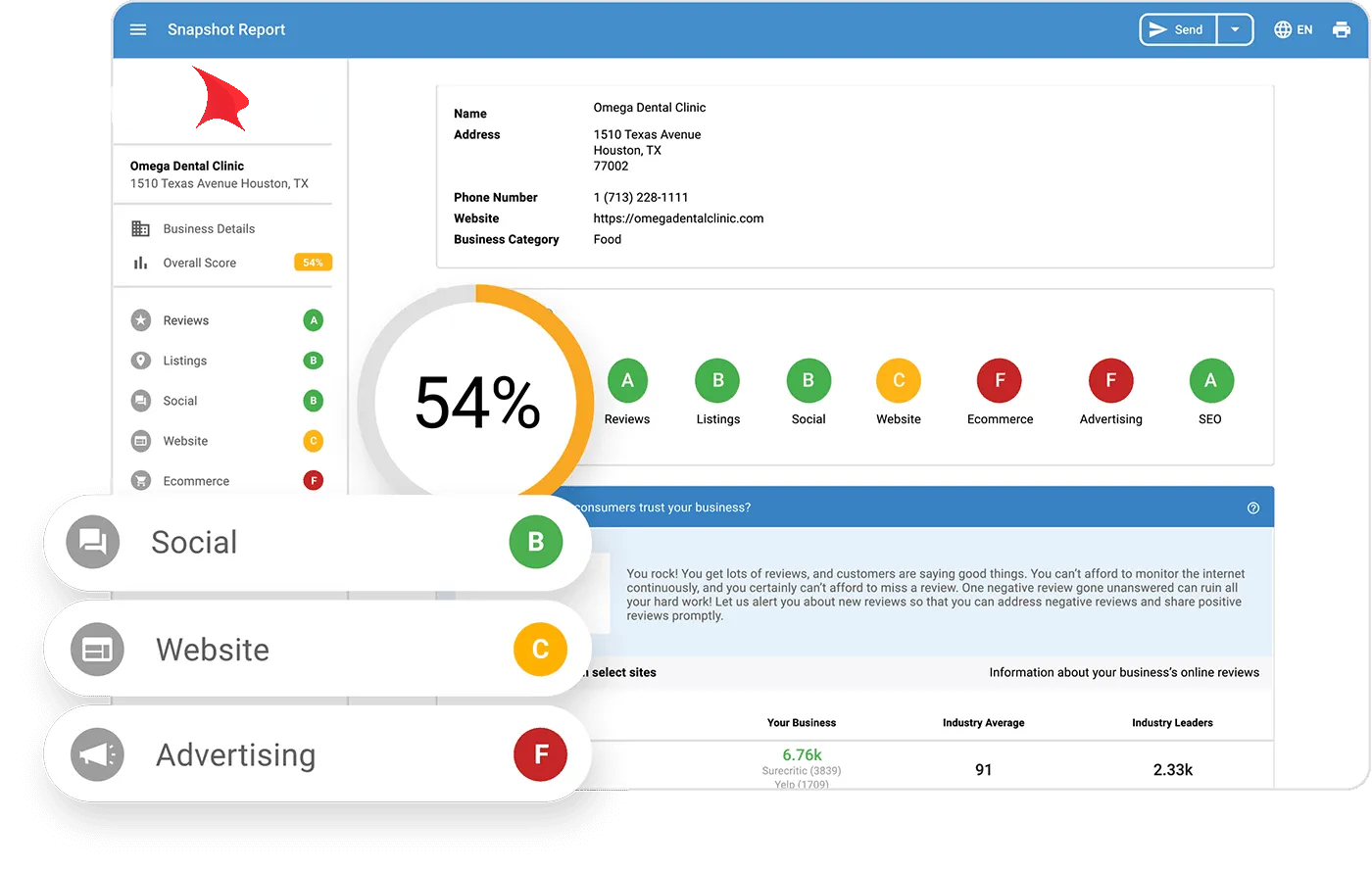Open the hamburger navigation menu

[137, 29]
